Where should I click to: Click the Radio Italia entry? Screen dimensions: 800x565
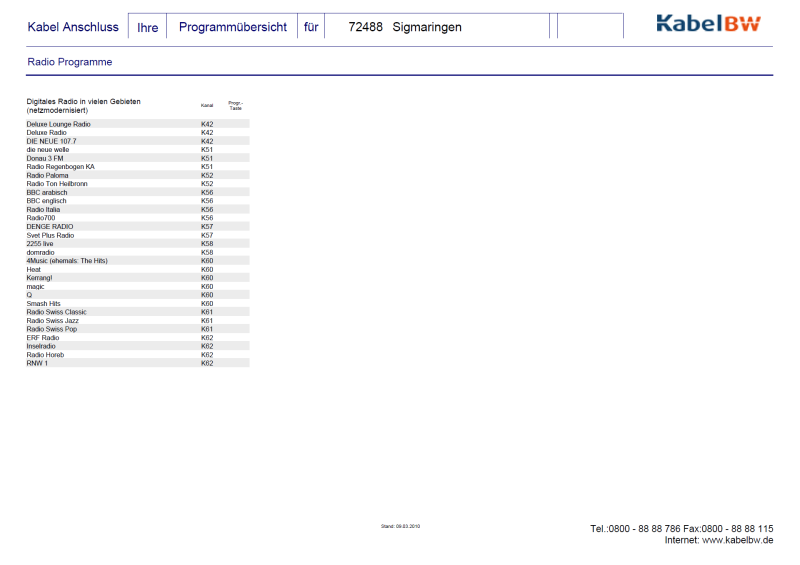click(44, 209)
